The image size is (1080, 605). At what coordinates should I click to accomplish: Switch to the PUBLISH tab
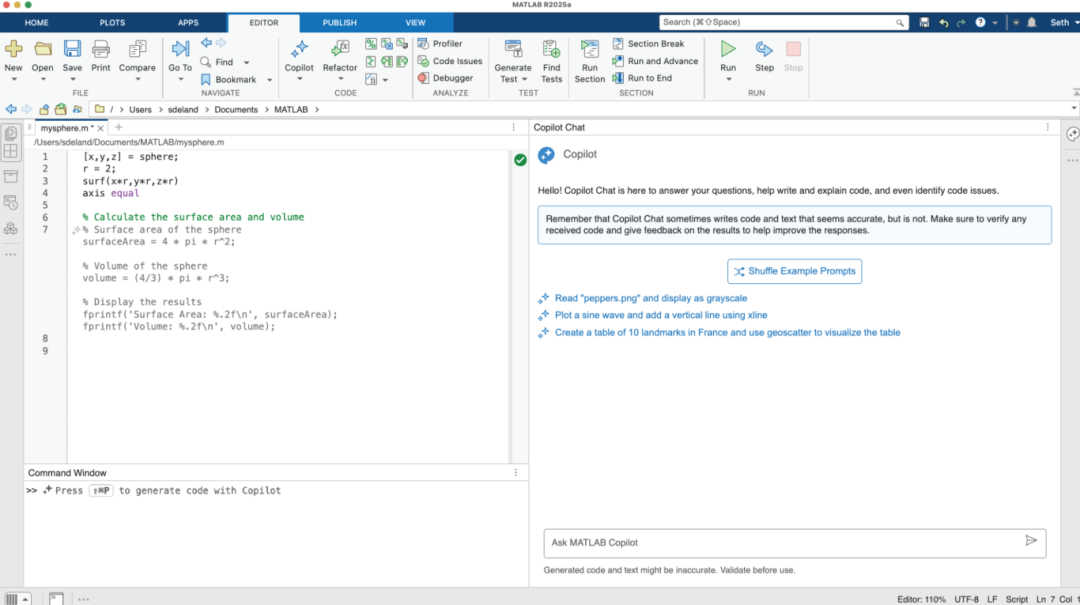coord(340,23)
